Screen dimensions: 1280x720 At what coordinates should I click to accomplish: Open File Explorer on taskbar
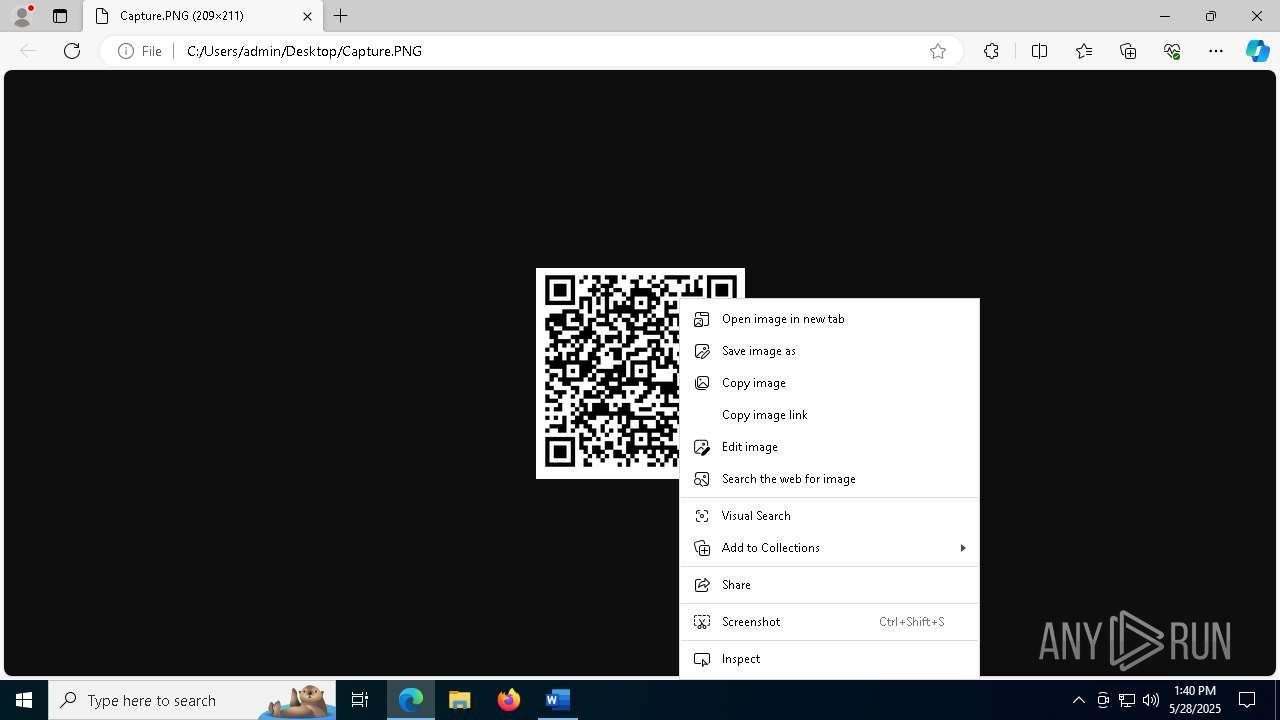(x=460, y=700)
